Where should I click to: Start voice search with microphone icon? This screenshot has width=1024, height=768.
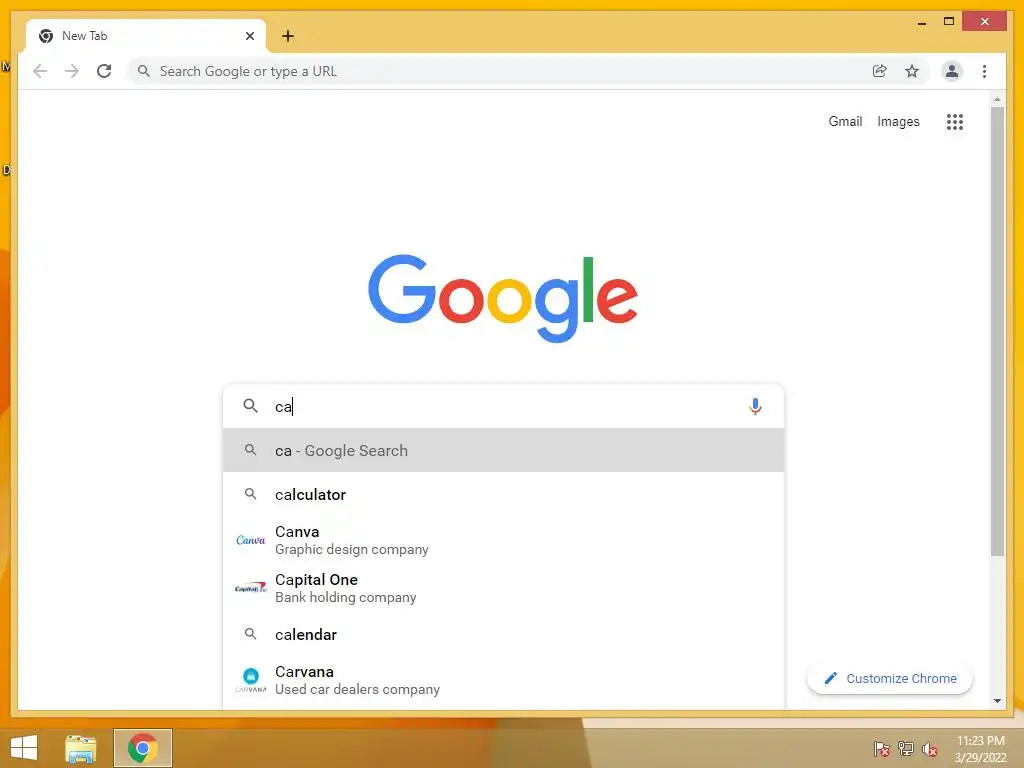click(755, 406)
